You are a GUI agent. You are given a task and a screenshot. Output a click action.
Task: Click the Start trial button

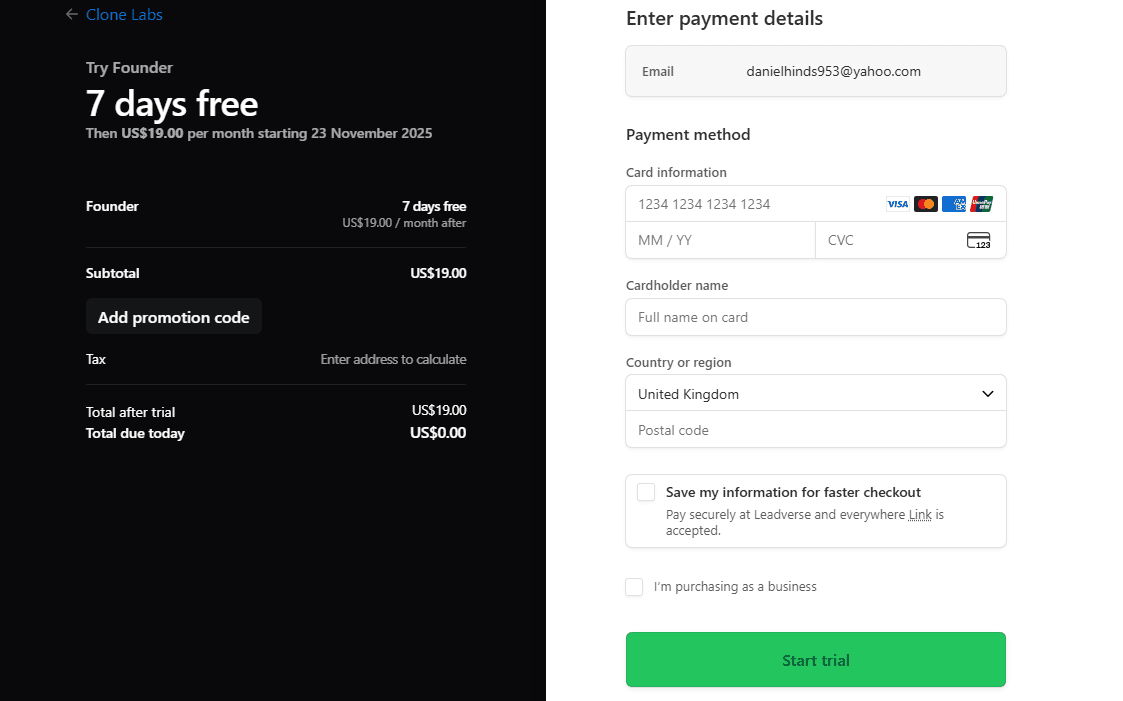815,659
